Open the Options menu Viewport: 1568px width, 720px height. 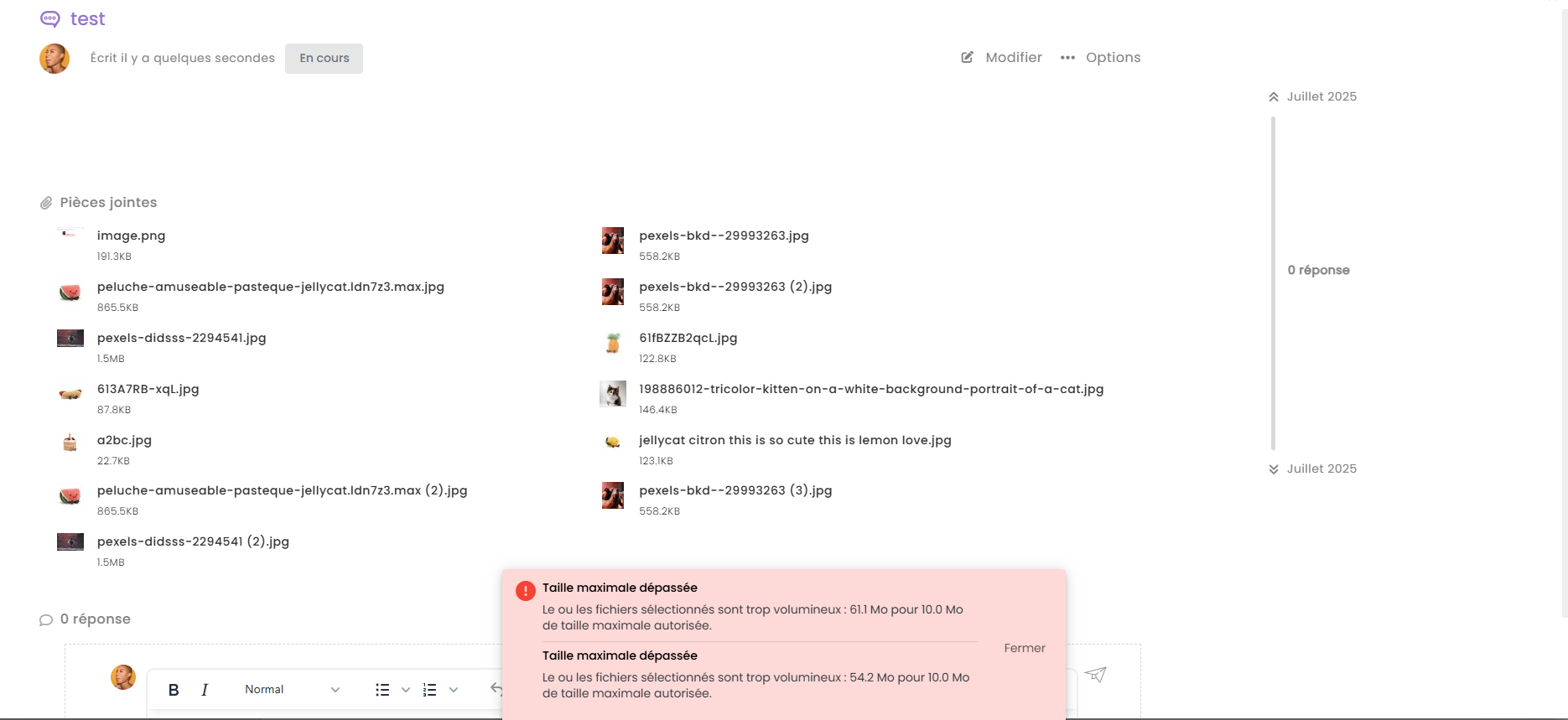click(1100, 58)
